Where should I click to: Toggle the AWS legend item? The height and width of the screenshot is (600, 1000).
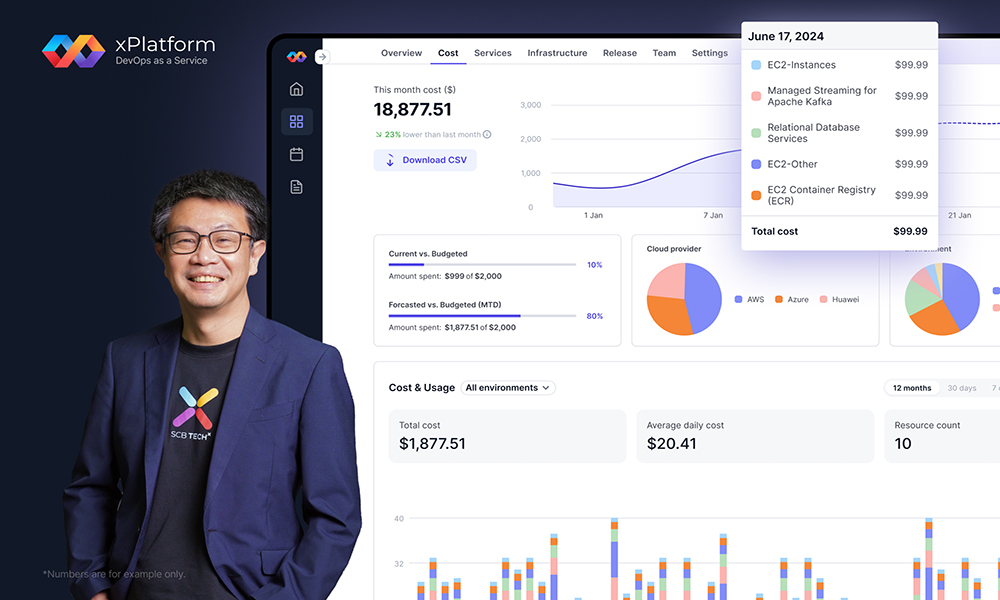click(748, 299)
